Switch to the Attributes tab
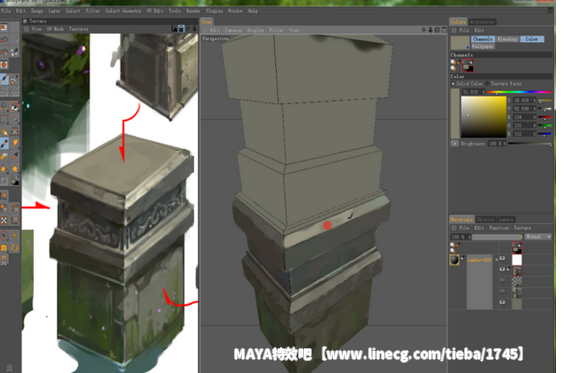Viewport: 565px width, 373px height. (x=482, y=22)
